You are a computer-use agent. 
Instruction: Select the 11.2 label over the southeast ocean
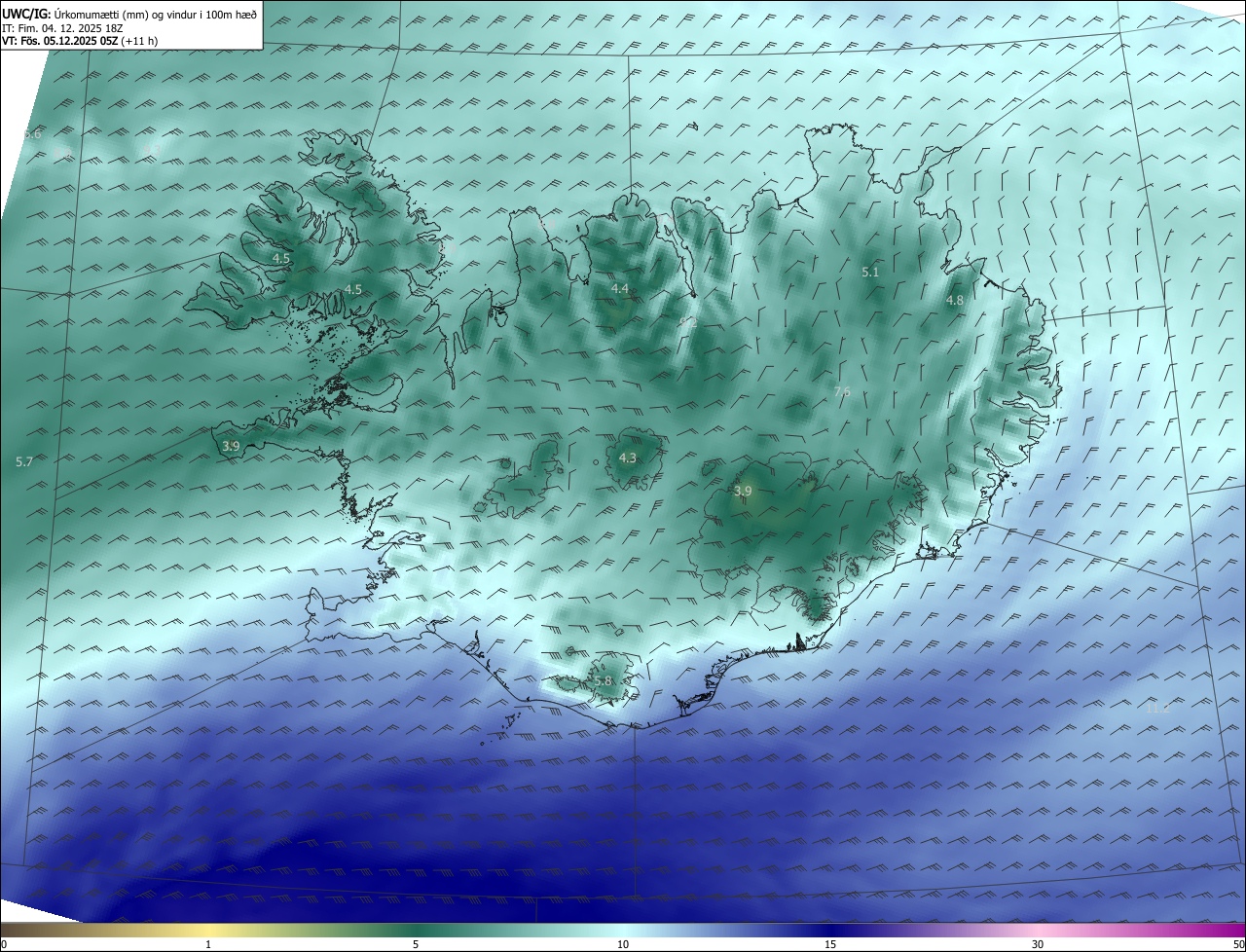pos(1157,709)
